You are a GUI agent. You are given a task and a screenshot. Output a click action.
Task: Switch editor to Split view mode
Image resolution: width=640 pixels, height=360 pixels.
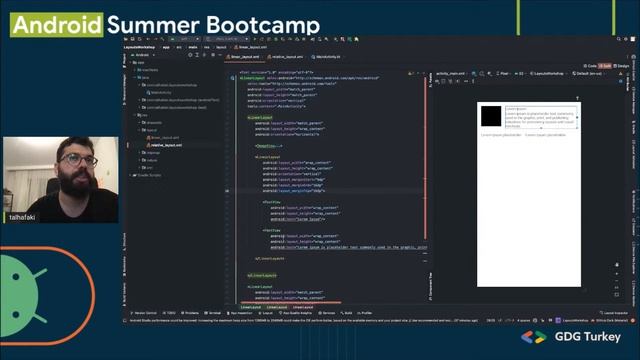coord(605,66)
